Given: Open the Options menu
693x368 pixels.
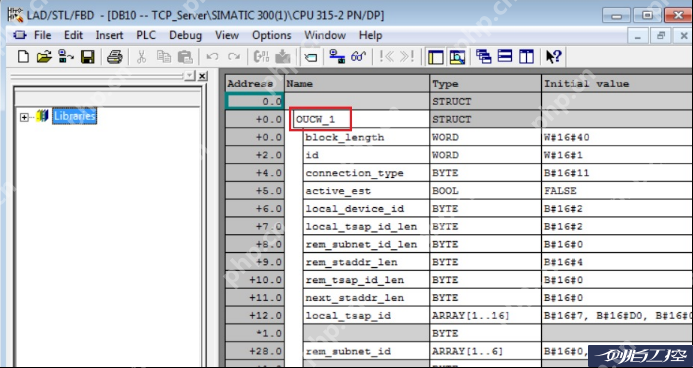Looking at the screenshot, I should 272,35.
